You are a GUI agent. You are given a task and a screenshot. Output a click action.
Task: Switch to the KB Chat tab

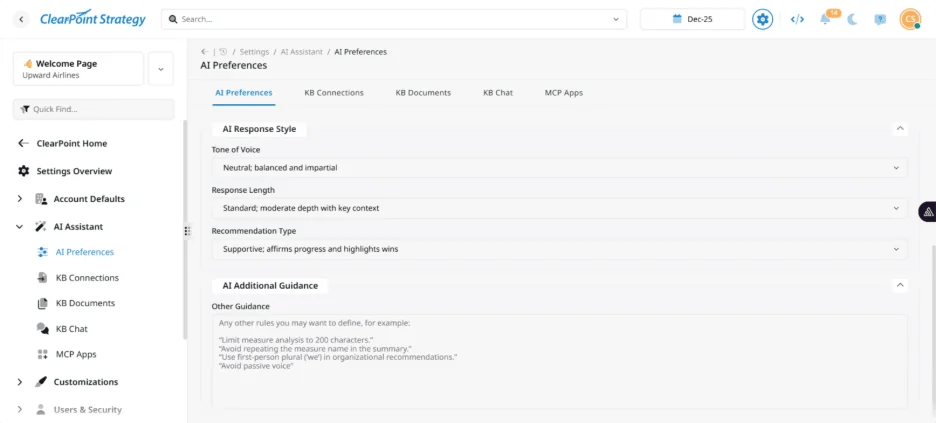[498, 92]
